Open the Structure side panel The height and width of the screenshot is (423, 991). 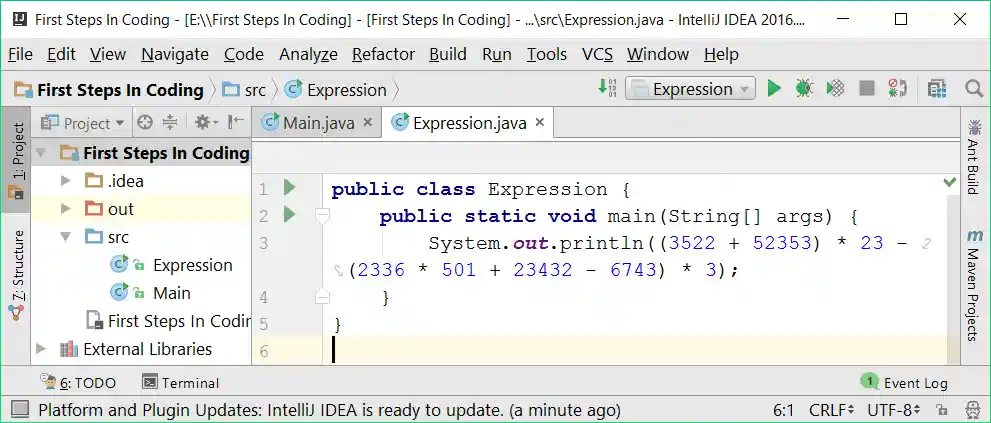point(16,274)
